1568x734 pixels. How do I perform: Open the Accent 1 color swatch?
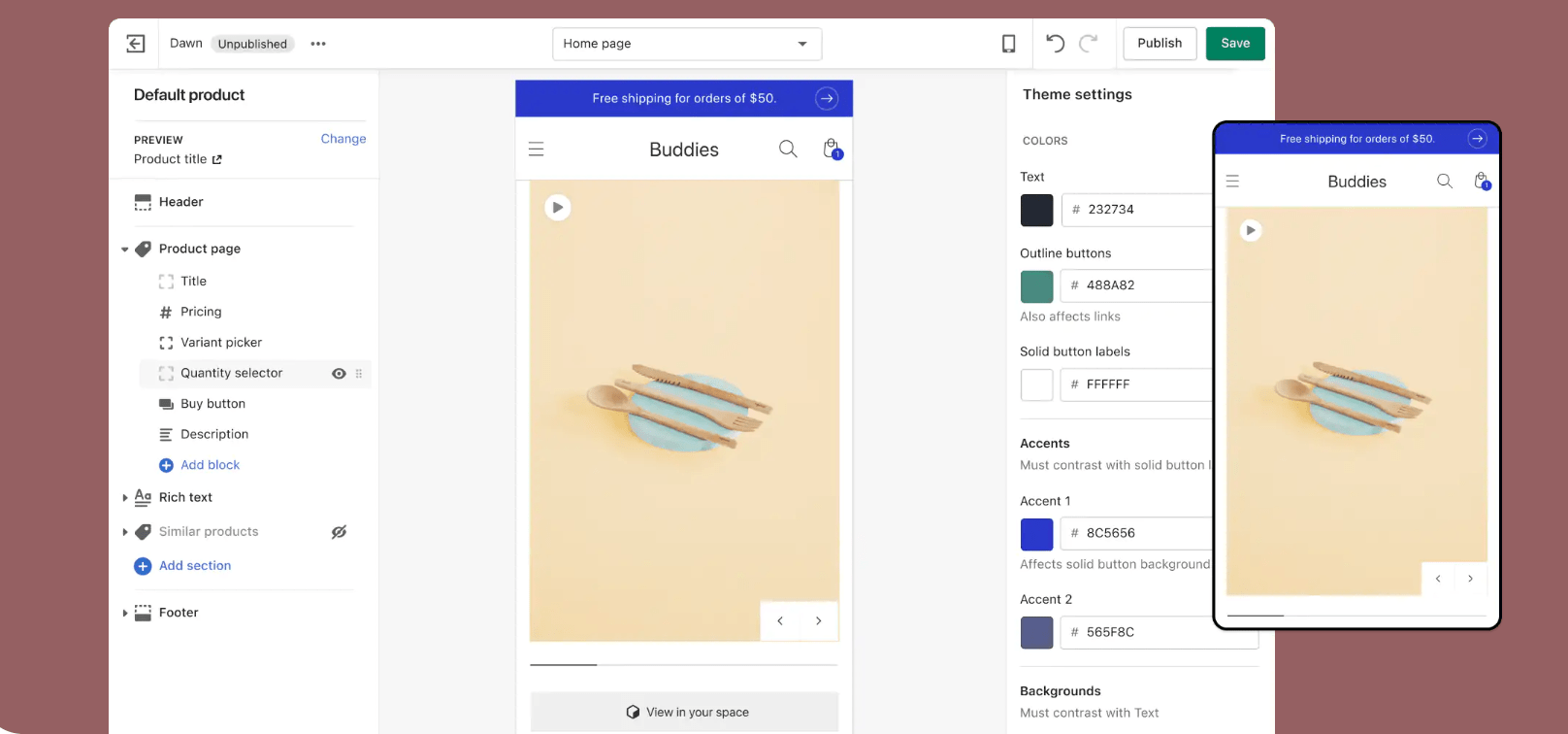(x=1036, y=534)
